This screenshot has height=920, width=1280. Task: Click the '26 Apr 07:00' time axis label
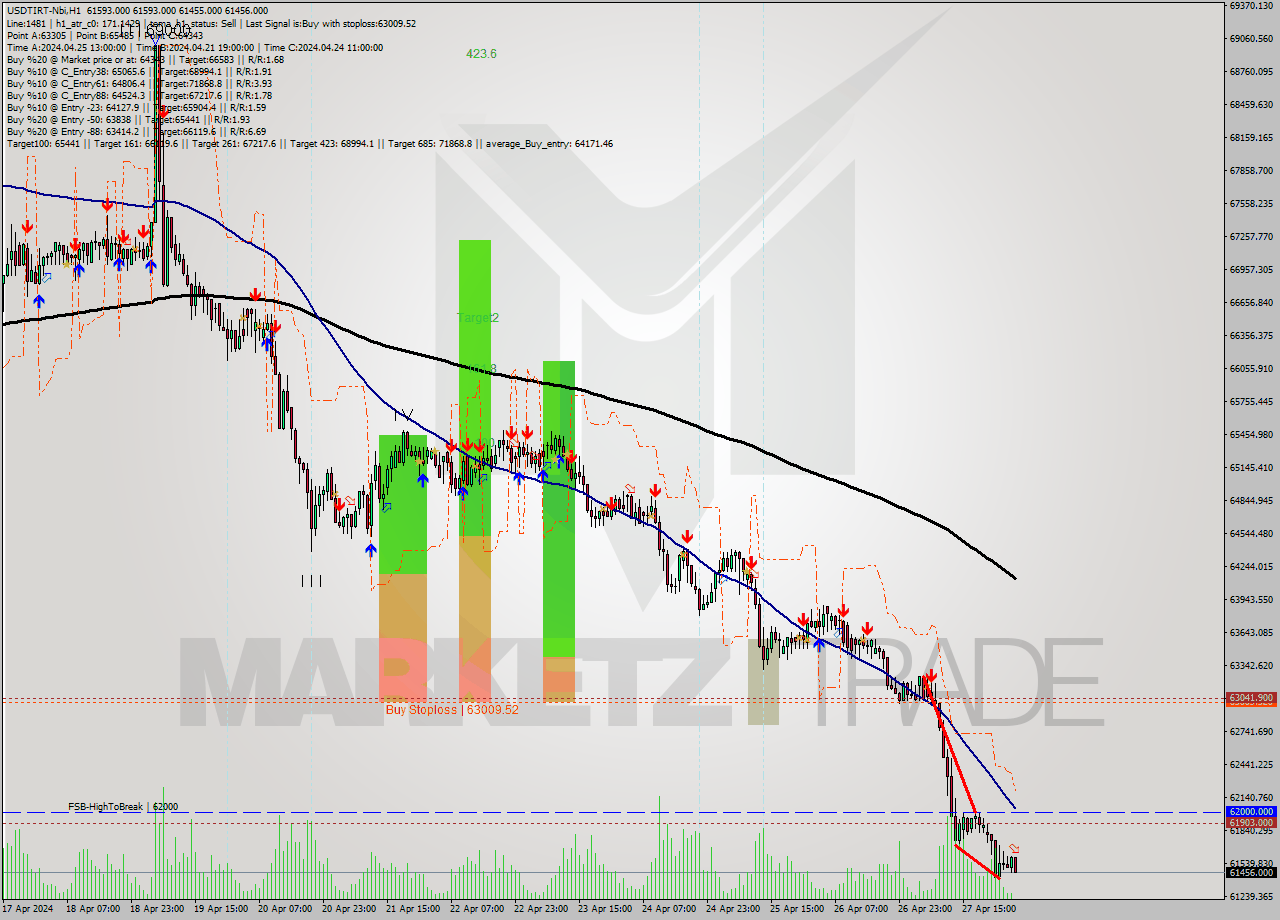click(x=859, y=909)
